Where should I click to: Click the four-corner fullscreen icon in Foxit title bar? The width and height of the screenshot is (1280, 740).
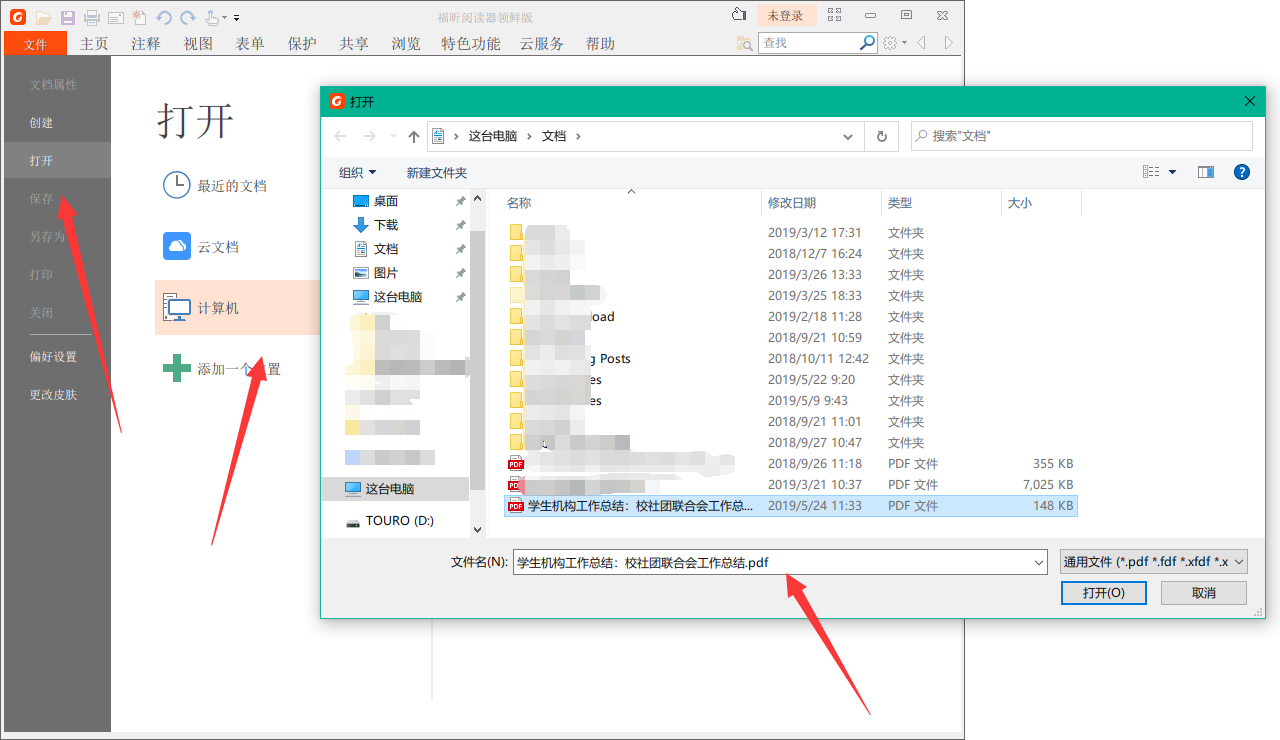pyautogui.click(x=835, y=15)
